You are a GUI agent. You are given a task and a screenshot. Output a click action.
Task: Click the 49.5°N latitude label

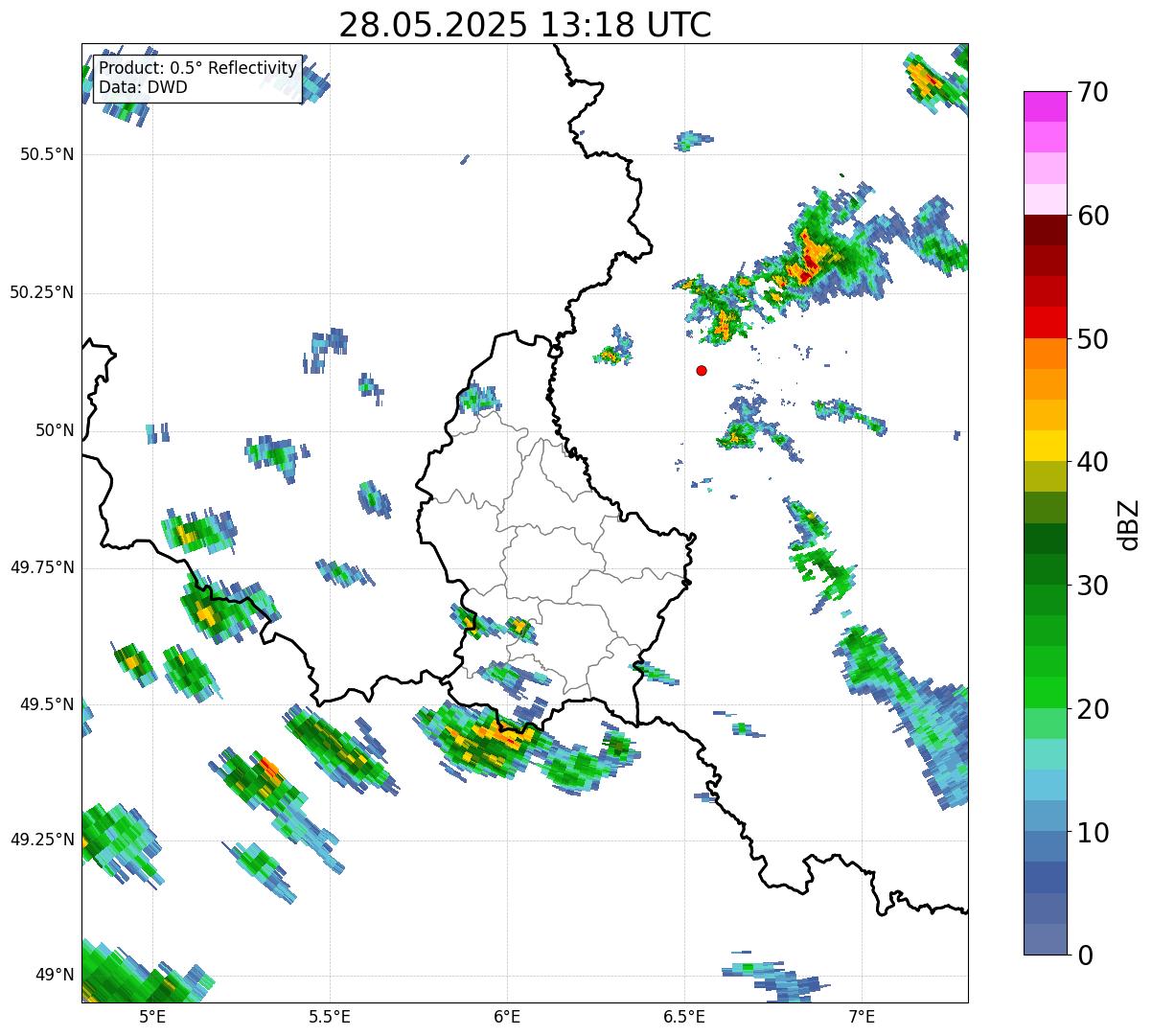click(x=47, y=704)
